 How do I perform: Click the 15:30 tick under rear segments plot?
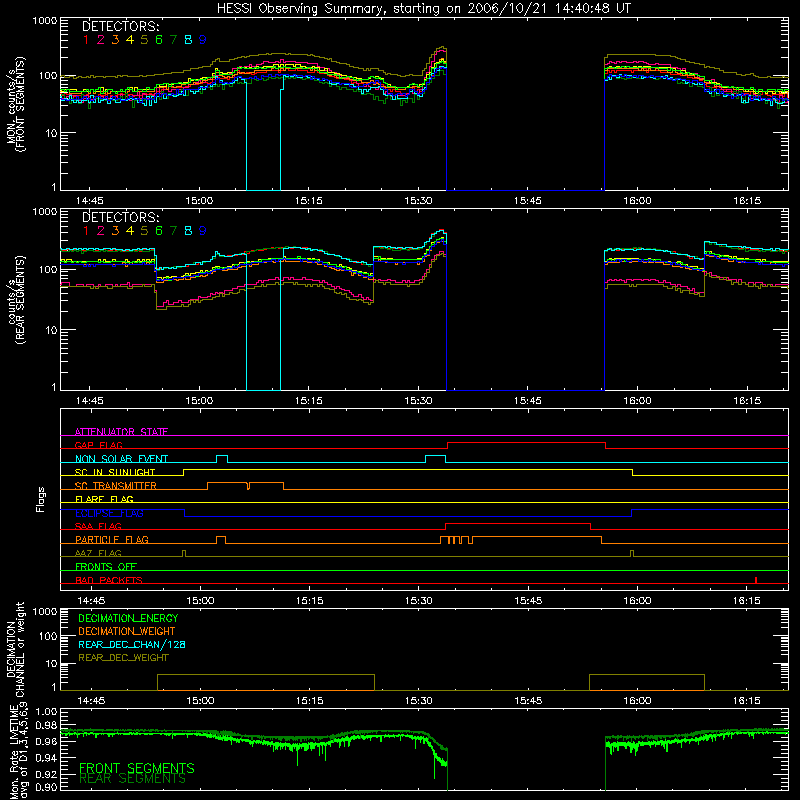click(x=418, y=401)
